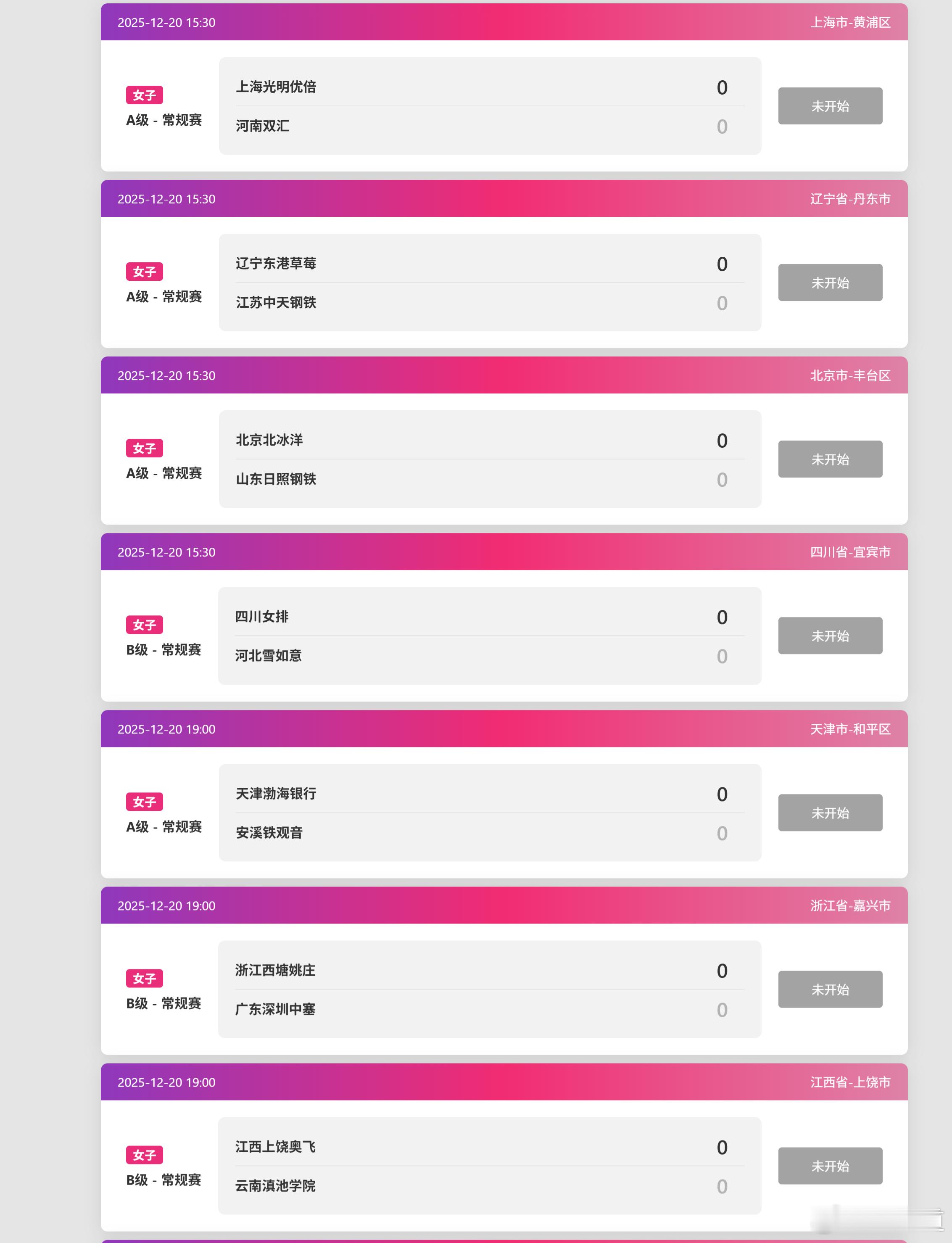This screenshot has width=952, height=1243.
Task: Open team 广东深圳中塞
Action: [275, 1009]
